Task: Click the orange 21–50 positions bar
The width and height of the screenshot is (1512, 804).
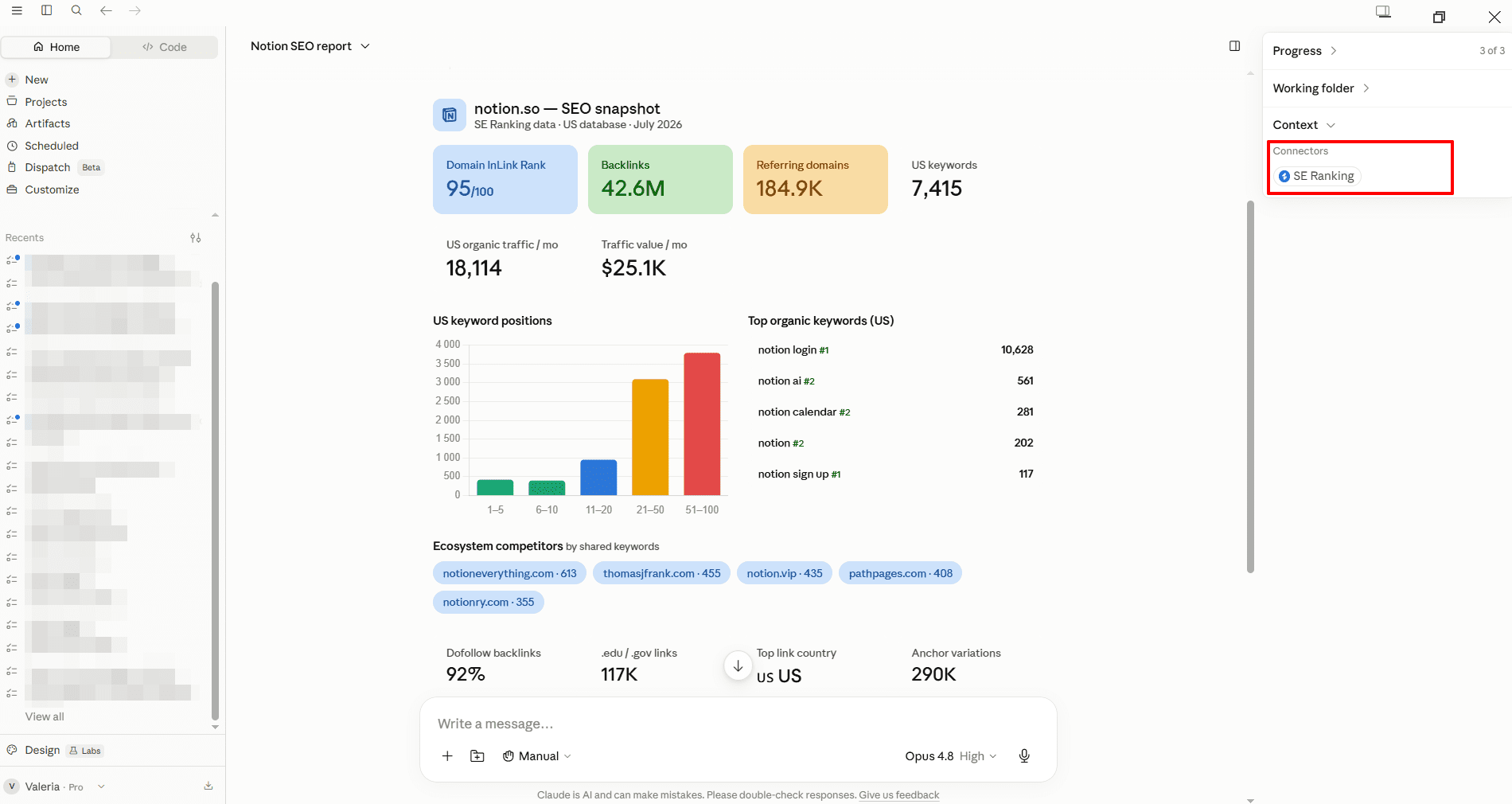Action: tap(650, 437)
